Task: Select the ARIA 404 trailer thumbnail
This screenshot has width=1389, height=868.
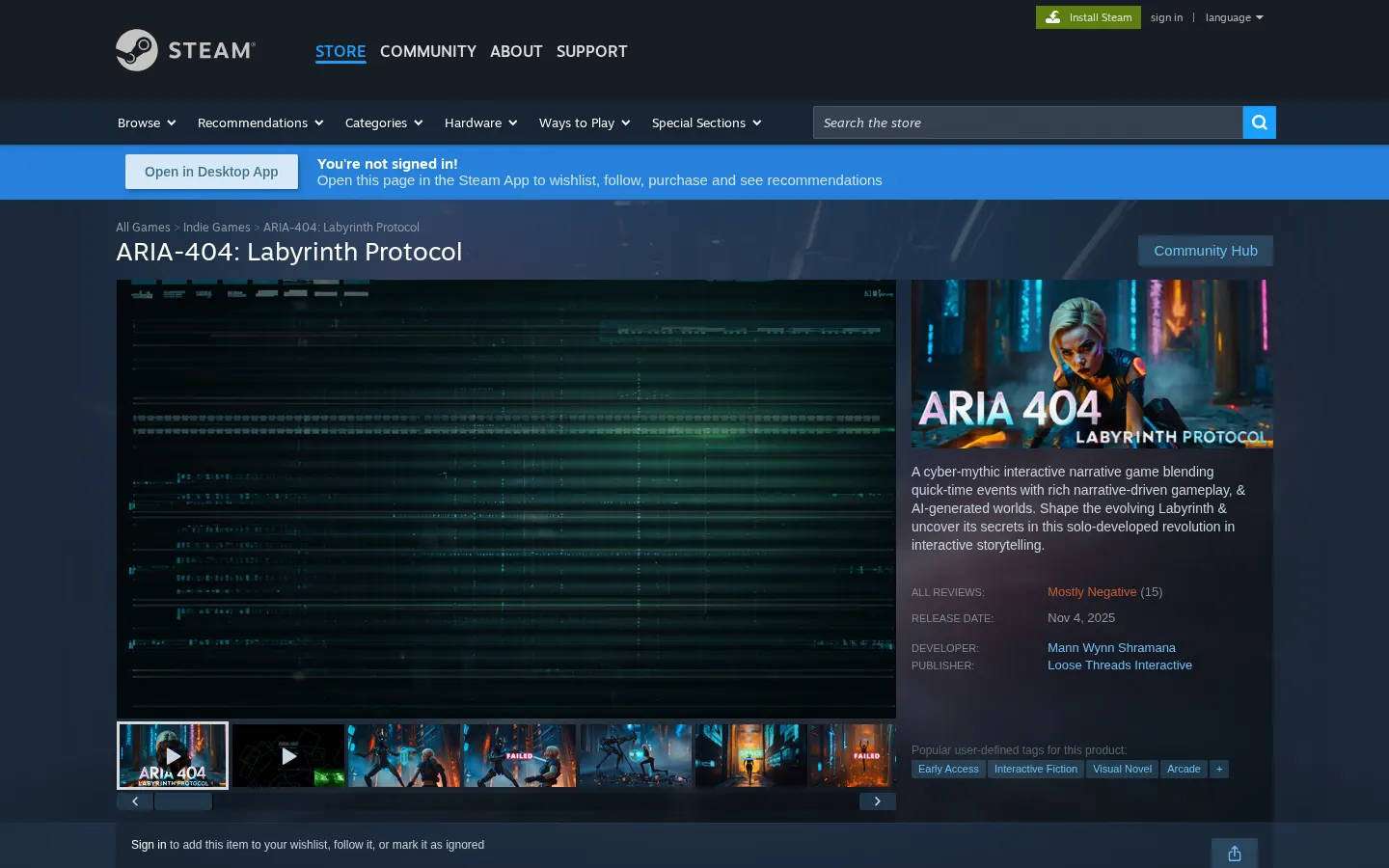Action: (x=173, y=755)
